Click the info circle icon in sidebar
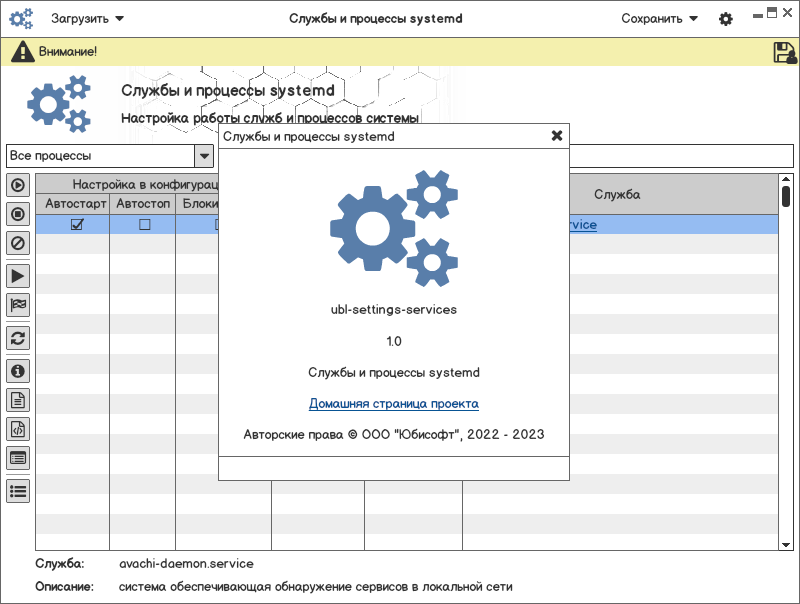Screen dimensions: 800x604 (x=18, y=371)
